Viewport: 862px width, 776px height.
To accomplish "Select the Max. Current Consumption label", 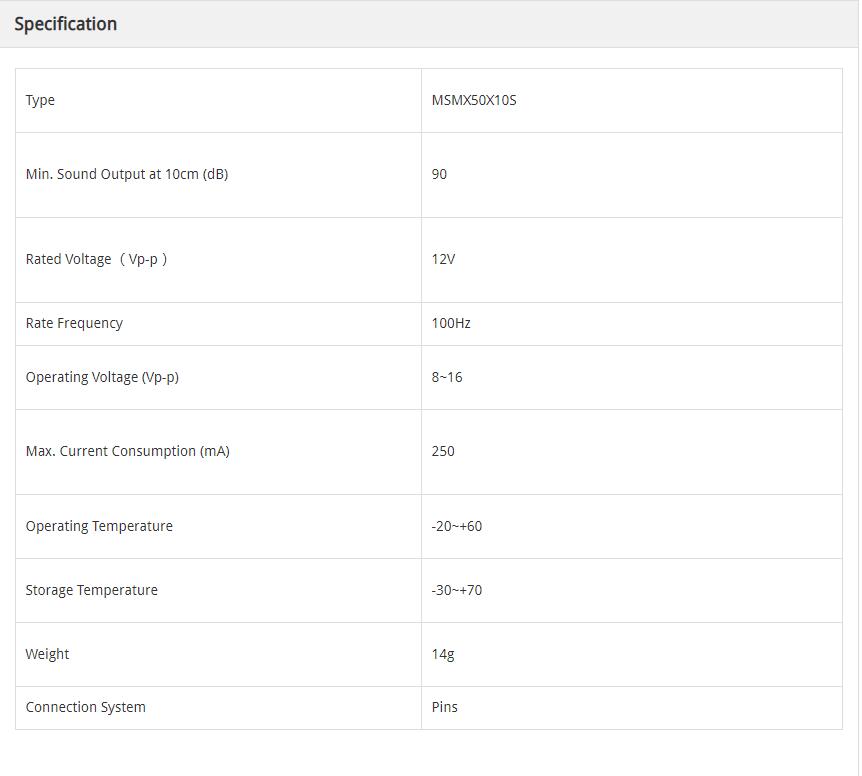I will click(128, 451).
